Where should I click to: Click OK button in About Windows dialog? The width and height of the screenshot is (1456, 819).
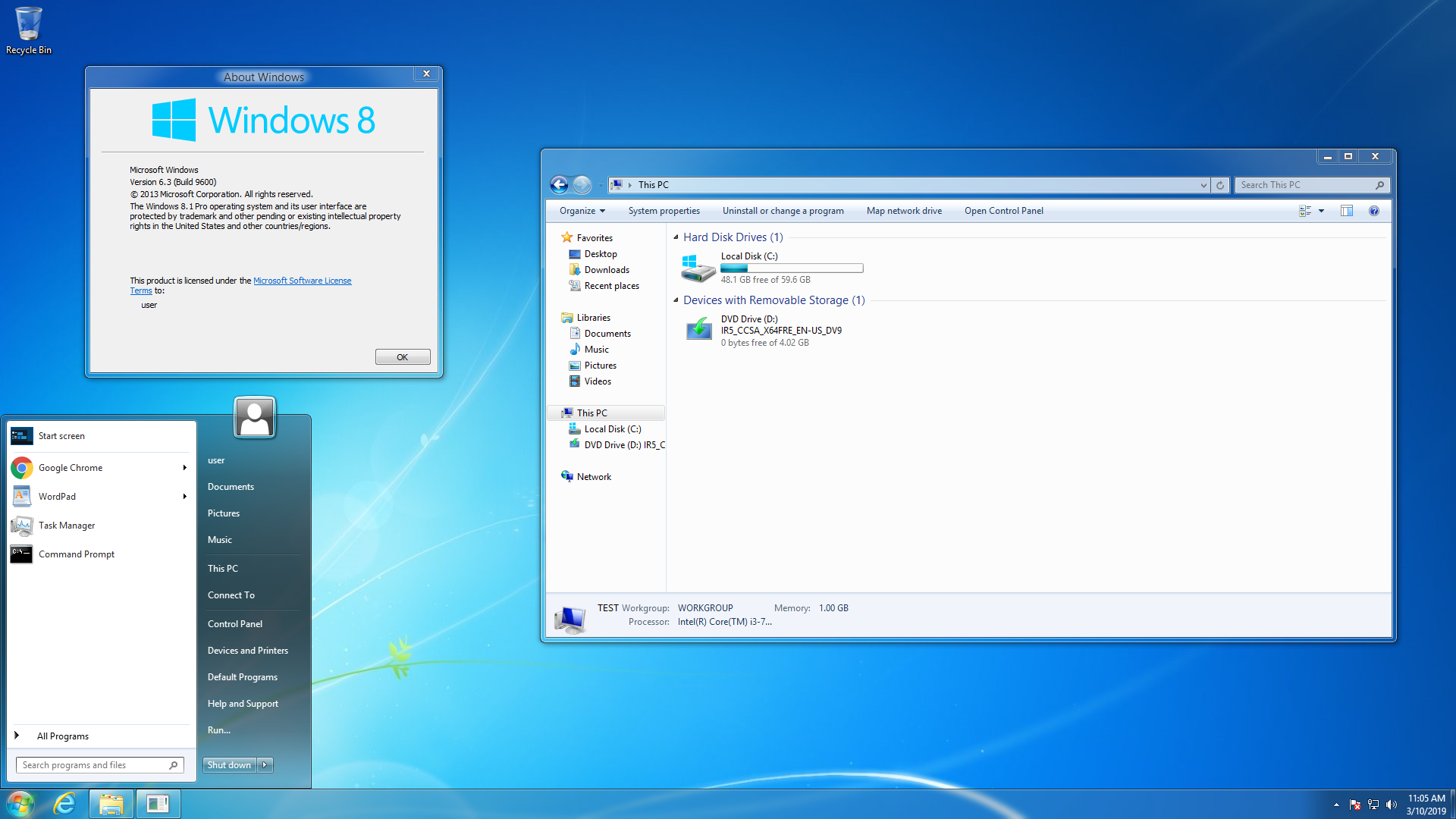pyautogui.click(x=402, y=357)
